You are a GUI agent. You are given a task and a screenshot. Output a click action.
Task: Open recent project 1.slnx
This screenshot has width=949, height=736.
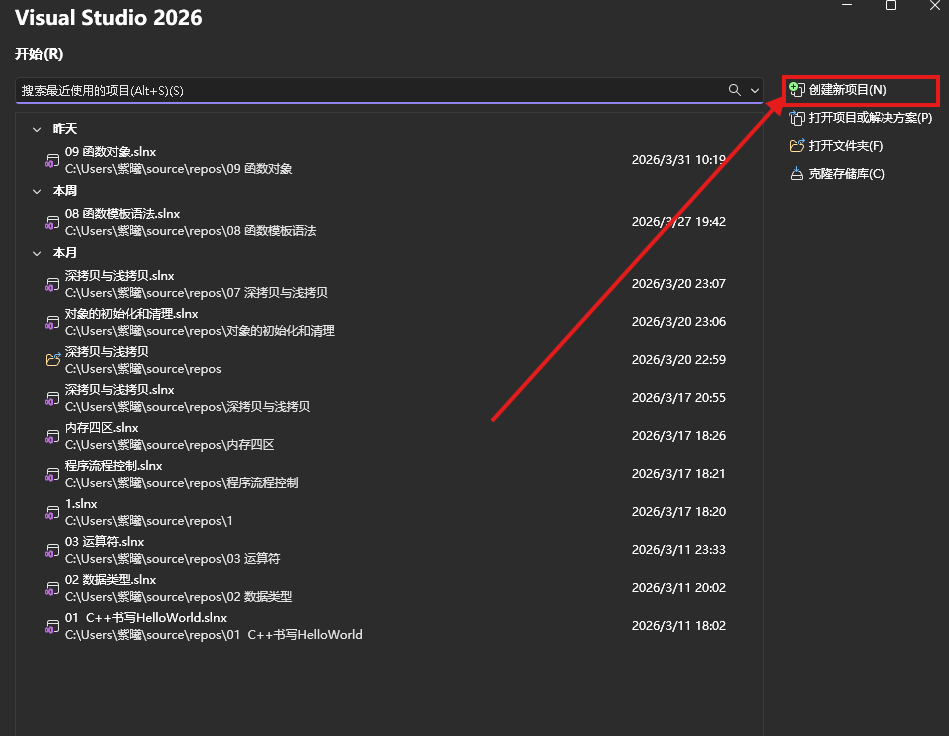pos(388,513)
